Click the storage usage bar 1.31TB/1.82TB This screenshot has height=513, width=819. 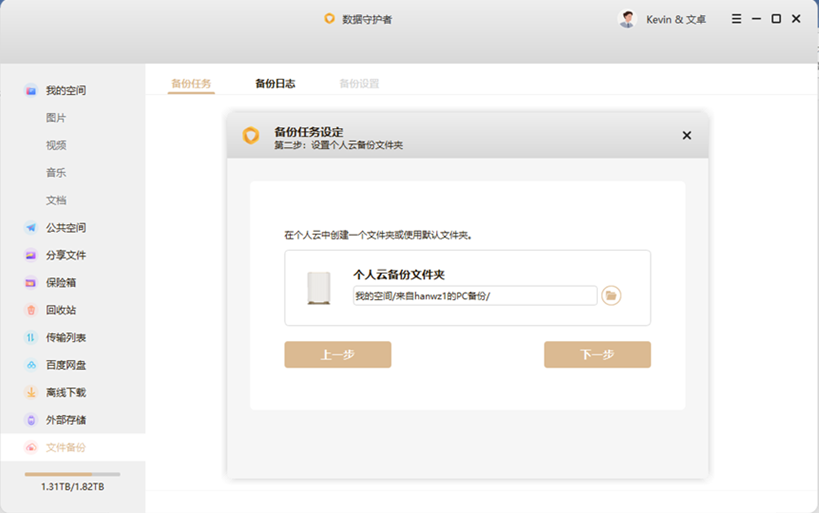72,474
